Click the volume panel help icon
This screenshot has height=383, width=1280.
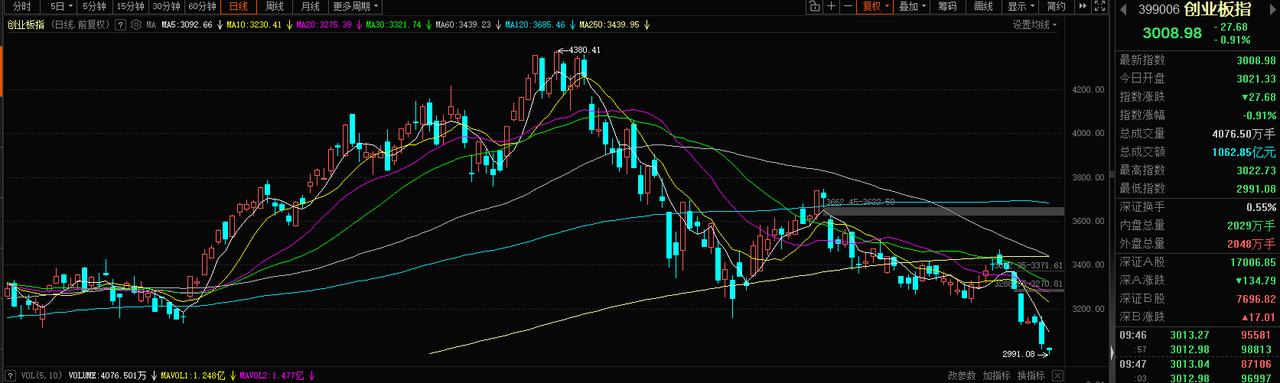pyautogui.click(x=9, y=375)
